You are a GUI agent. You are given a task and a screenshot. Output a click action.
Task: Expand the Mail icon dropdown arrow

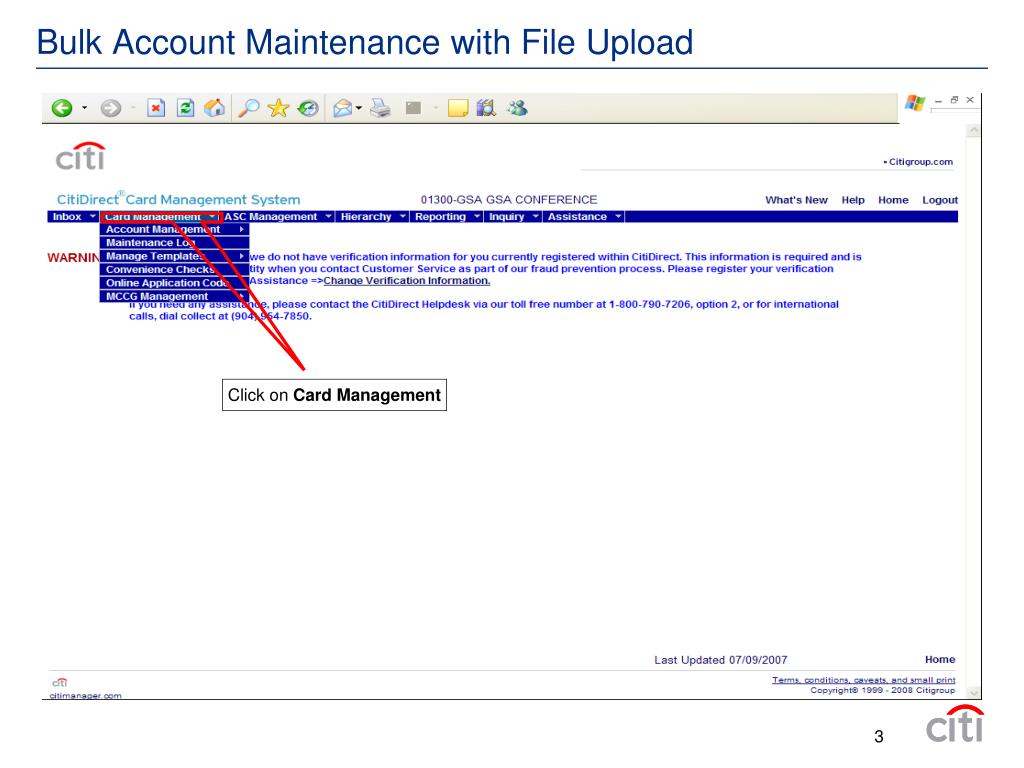click(359, 108)
